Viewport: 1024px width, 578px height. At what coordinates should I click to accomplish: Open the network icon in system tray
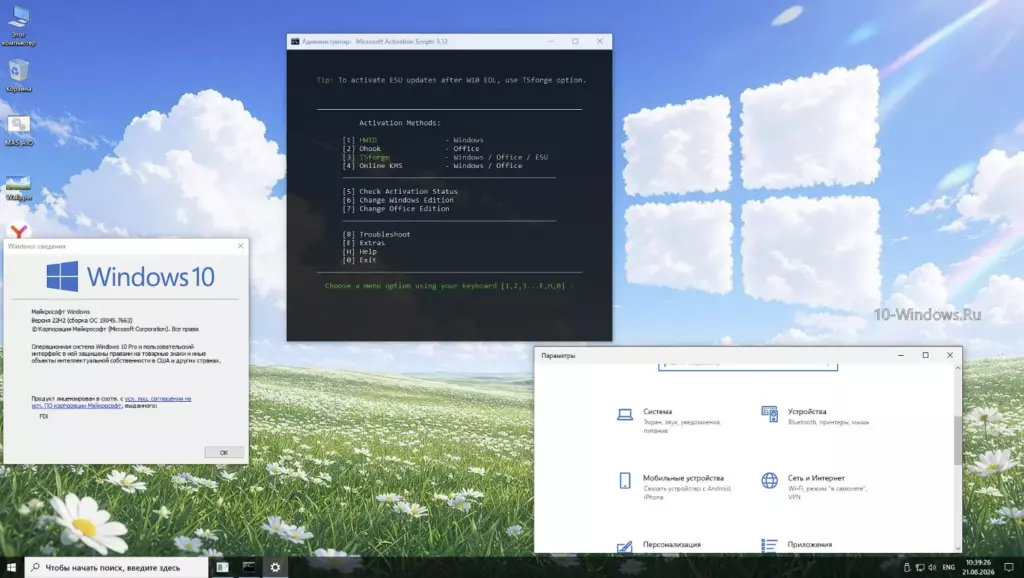pos(920,567)
